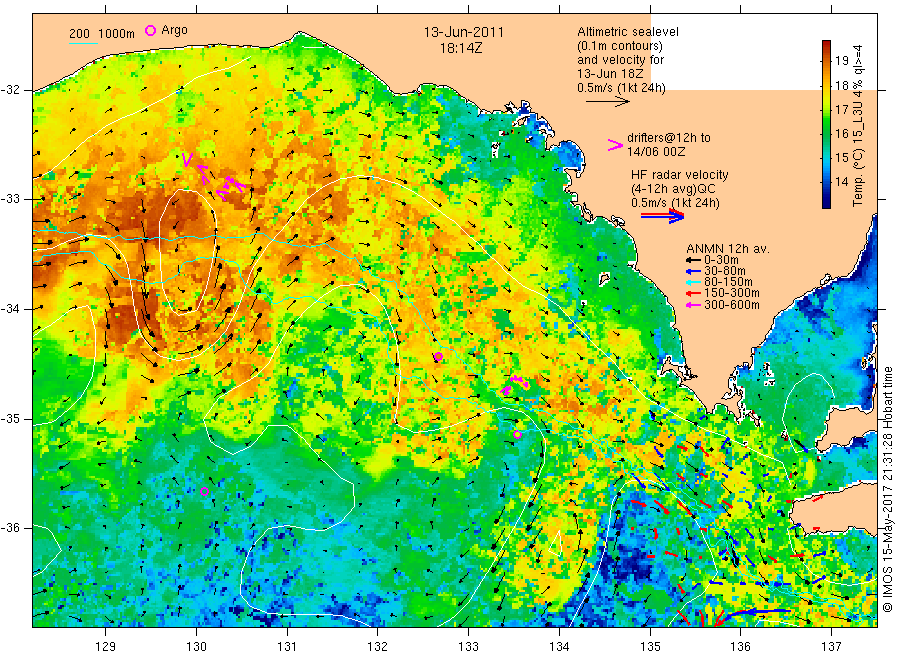Click the 15 label on the color bar
Image resolution: width=900 pixels, height=660 pixels.
841,157
